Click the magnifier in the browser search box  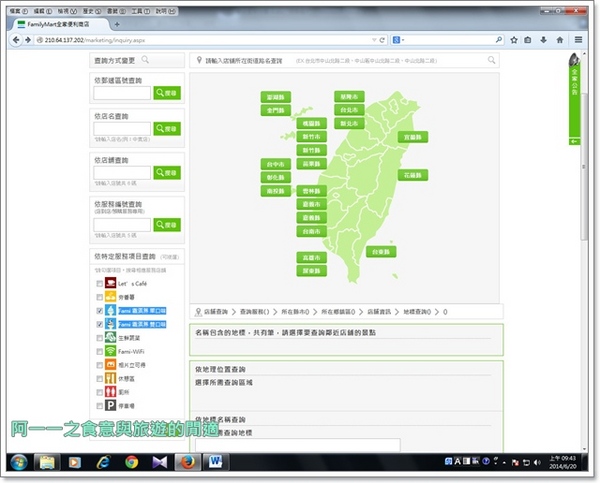coord(499,39)
